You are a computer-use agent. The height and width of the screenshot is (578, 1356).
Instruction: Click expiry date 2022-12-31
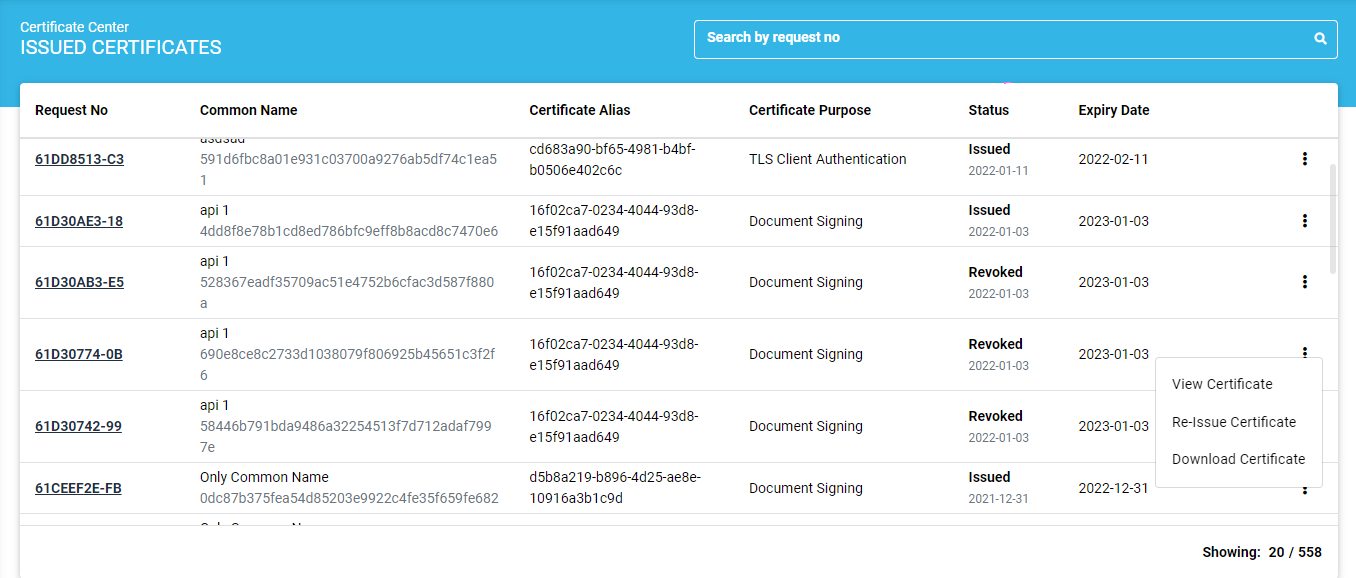[x=1113, y=488]
